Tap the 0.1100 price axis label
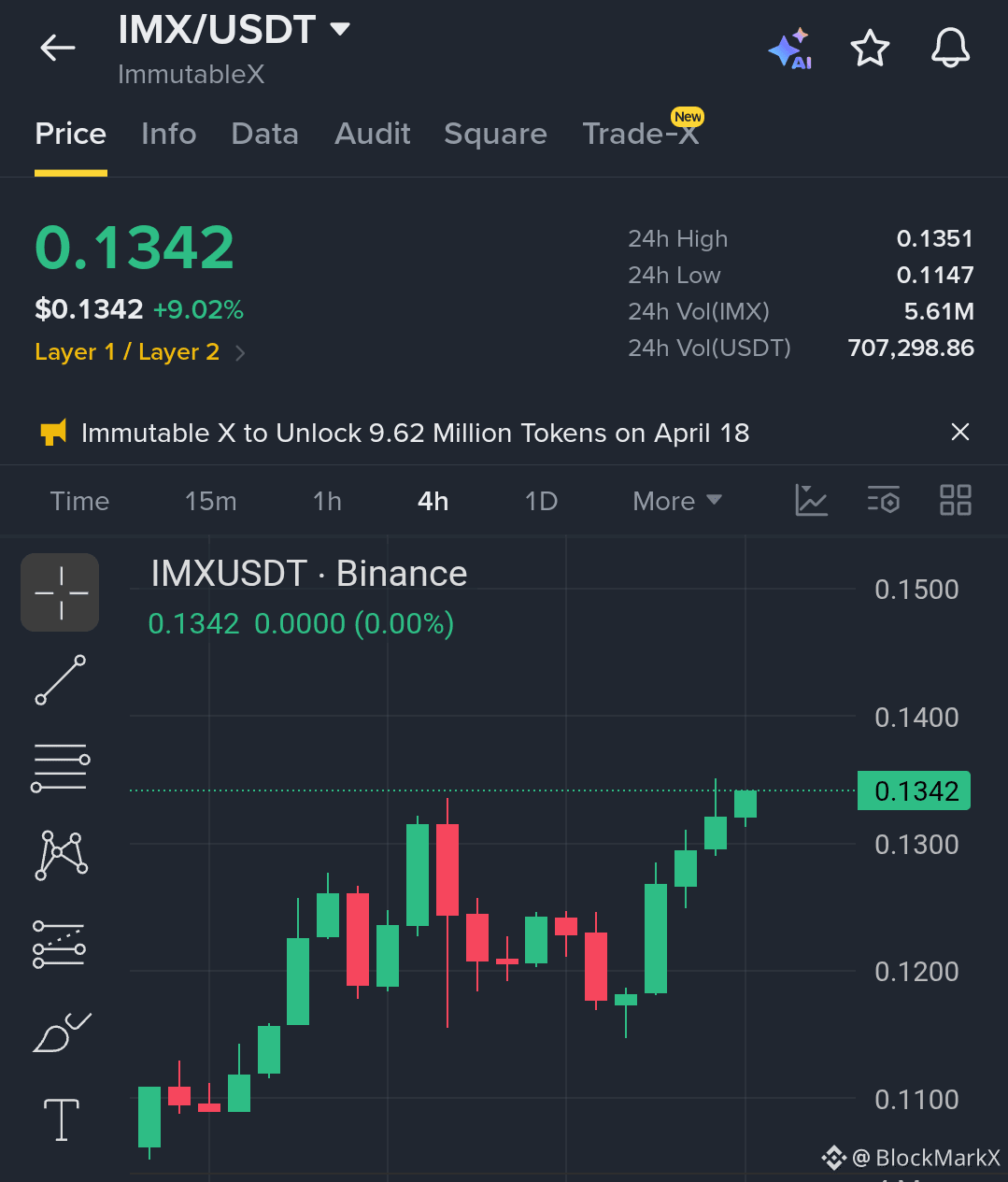 pos(916,1100)
